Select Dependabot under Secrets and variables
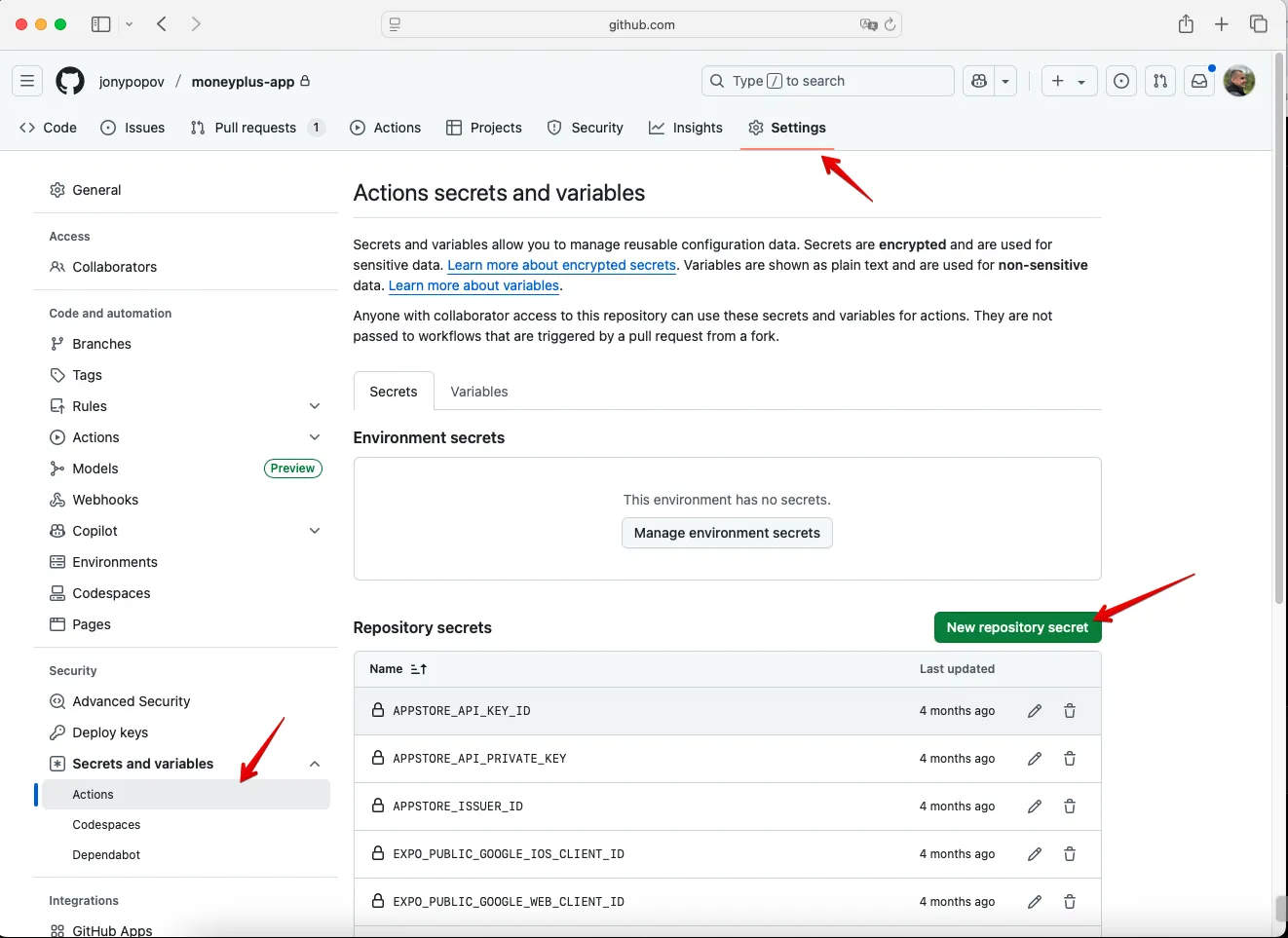Viewport: 1288px width, 938px height. pos(186,855)
